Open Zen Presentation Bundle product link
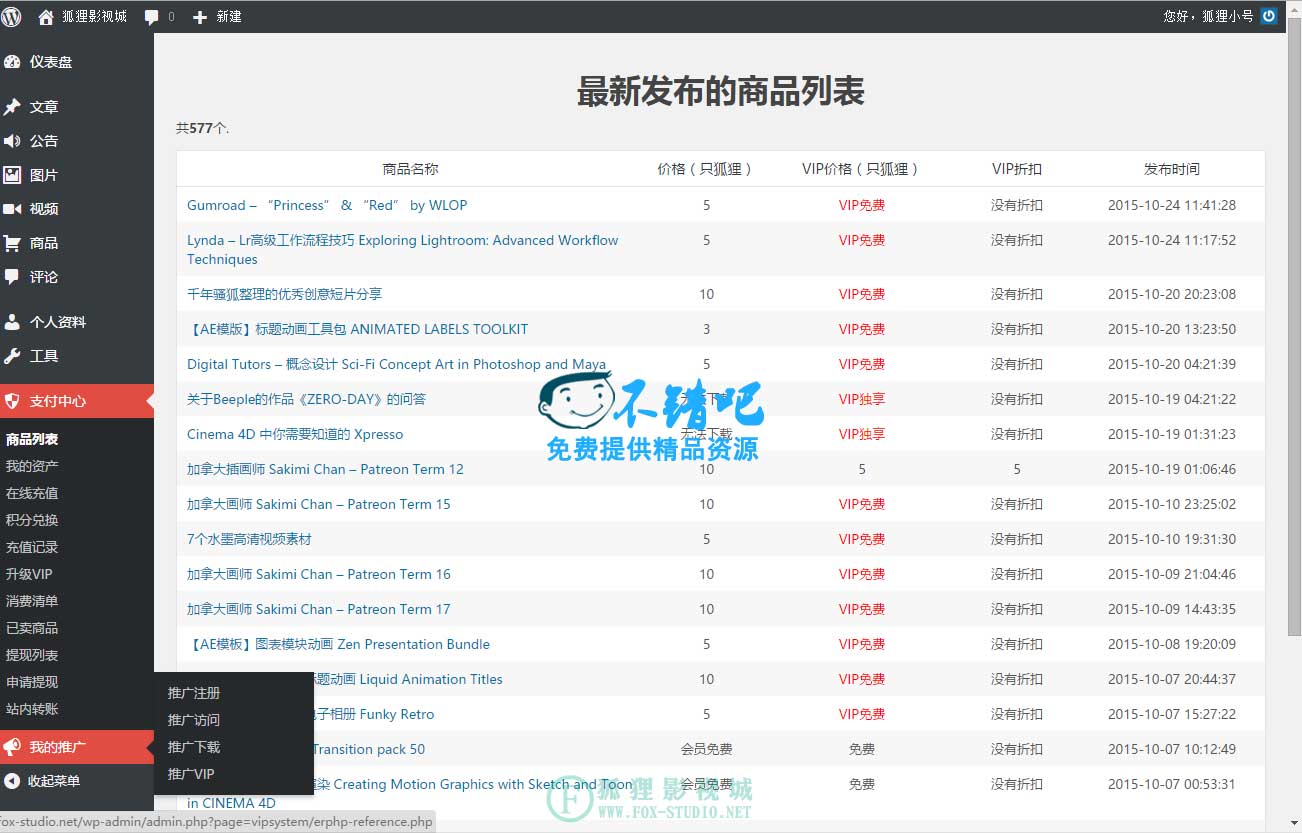The width and height of the screenshot is (1302, 833). [x=338, y=644]
